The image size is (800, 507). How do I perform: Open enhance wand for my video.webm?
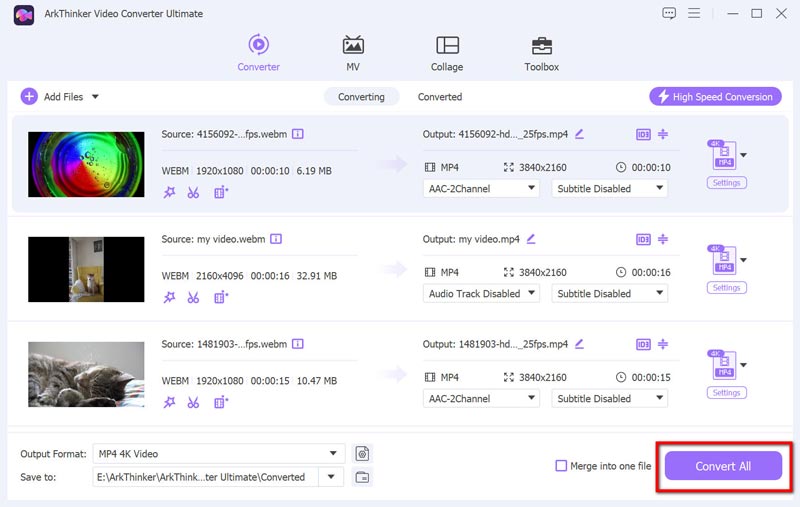click(169, 297)
